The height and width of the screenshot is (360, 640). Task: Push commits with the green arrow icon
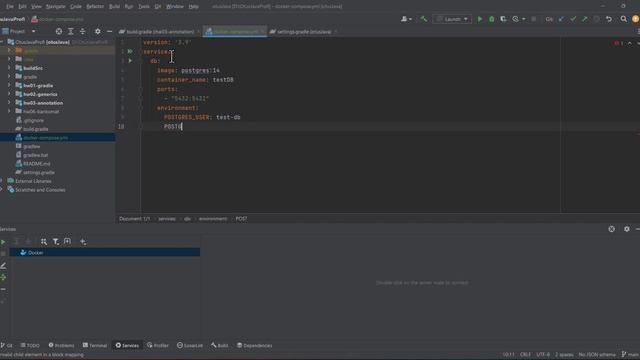[x=584, y=19]
